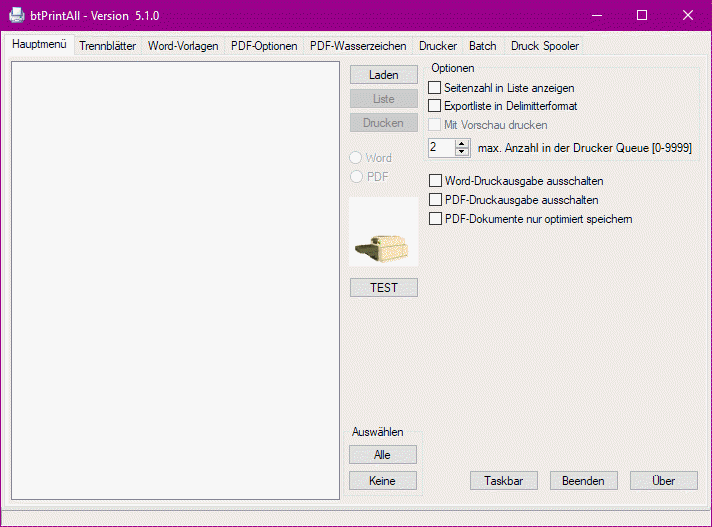Click the btPrintAll printer icon in title bar
The width and height of the screenshot is (712, 527).
(x=17, y=16)
